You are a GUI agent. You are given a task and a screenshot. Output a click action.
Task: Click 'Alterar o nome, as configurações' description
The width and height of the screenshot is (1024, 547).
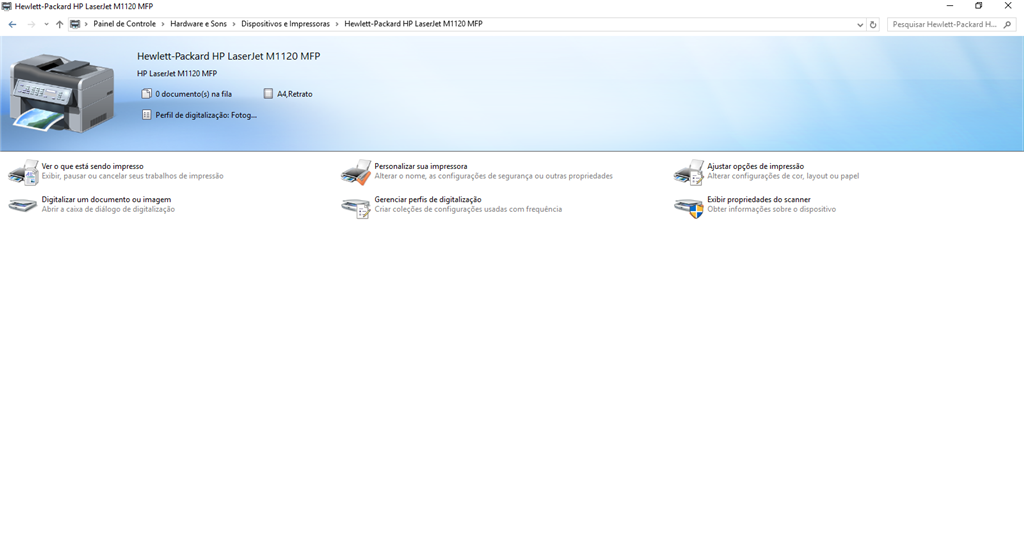[x=493, y=176]
